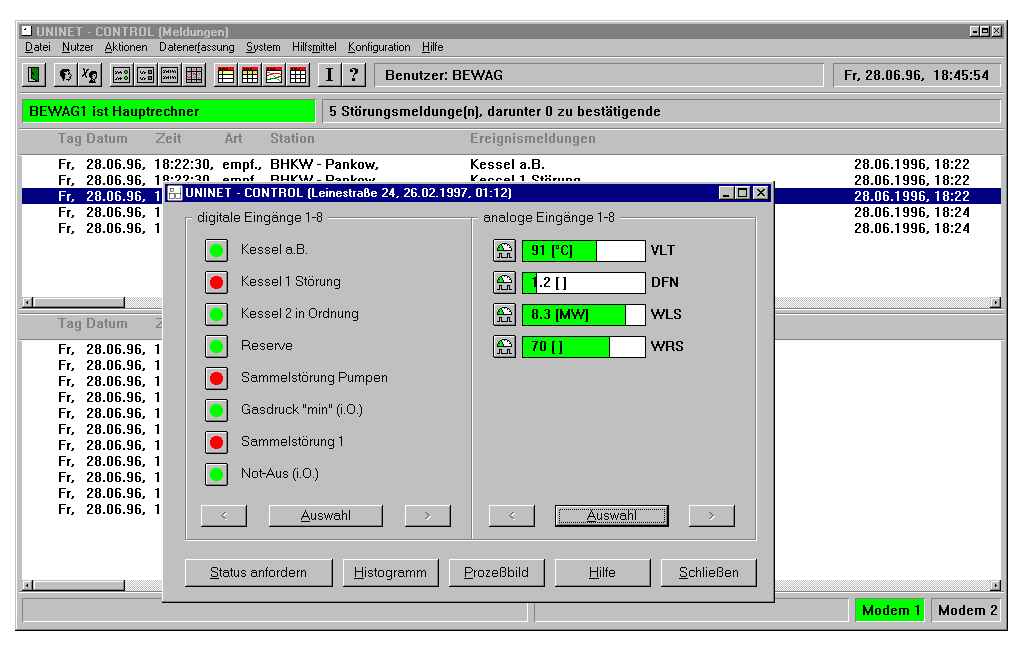Open the Hilfe menu in the menu bar
The width and height of the screenshot is (1024, 646).
tap(432, 47)
